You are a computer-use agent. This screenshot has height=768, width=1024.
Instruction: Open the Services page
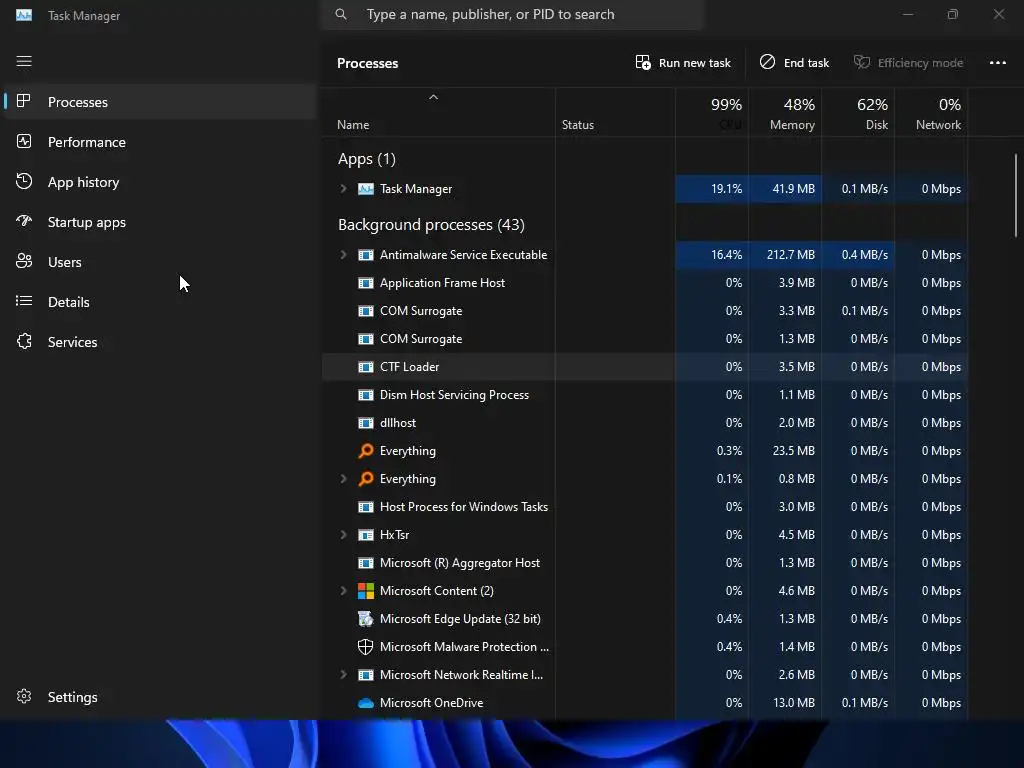click(x=159, y=342)
